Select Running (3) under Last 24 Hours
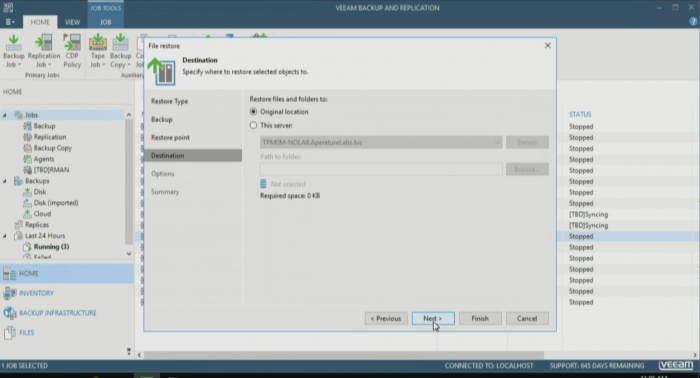This screenshot has width=700, height=378. (51, 246)
